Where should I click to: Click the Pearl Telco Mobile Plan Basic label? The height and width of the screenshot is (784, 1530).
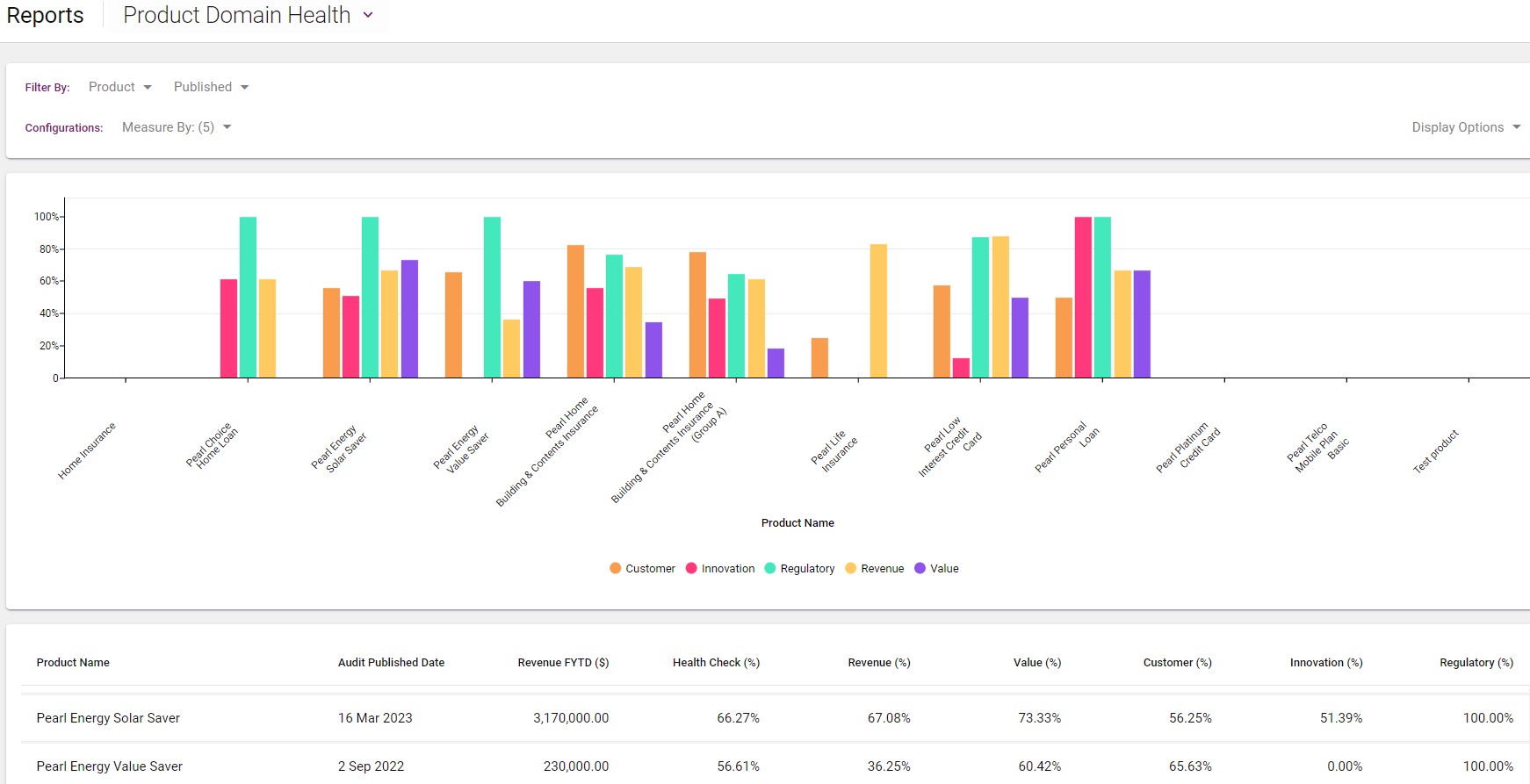tap(1317, 449)
